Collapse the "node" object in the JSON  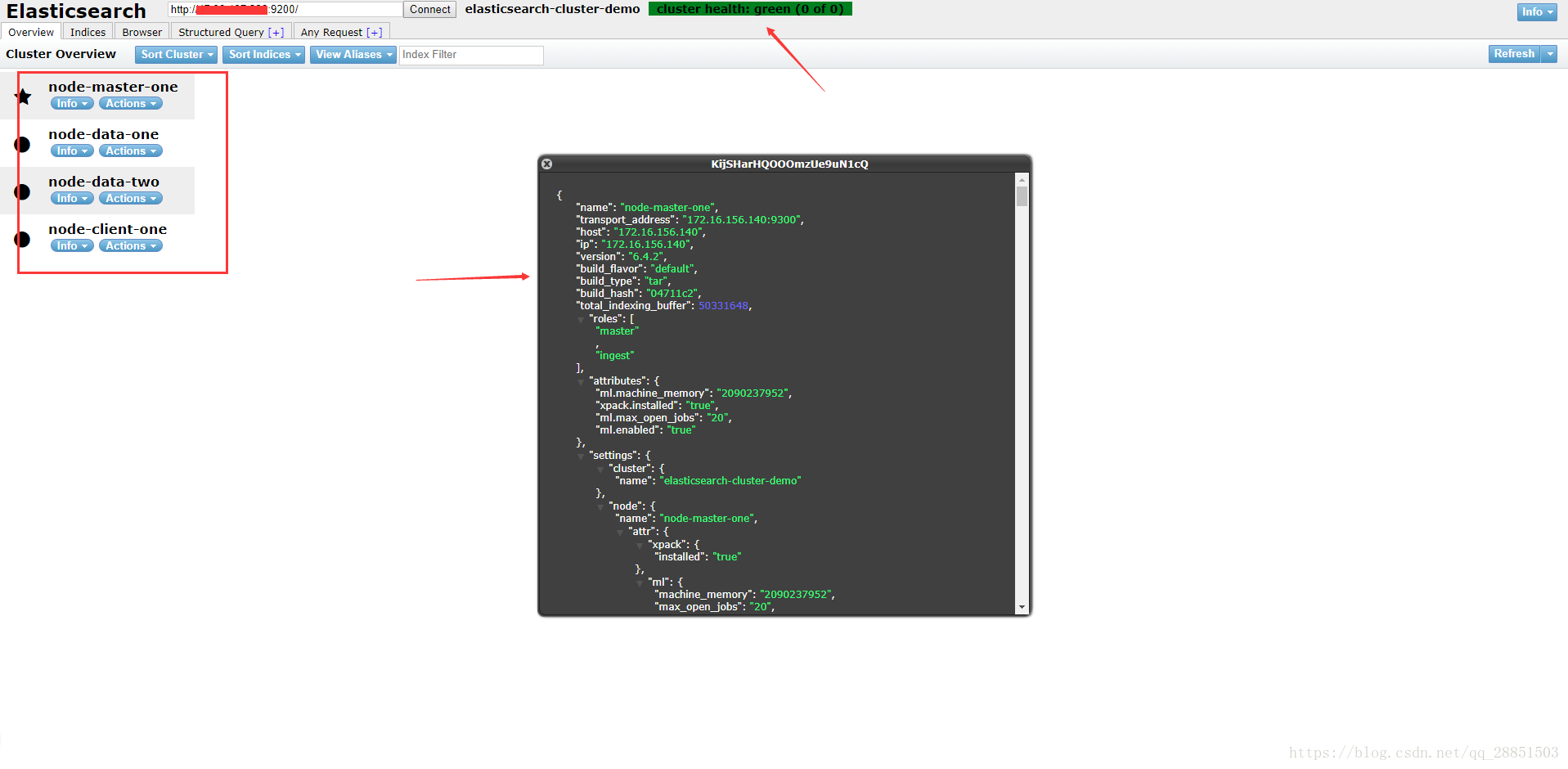pyautogui.click(x=600, y=506)
